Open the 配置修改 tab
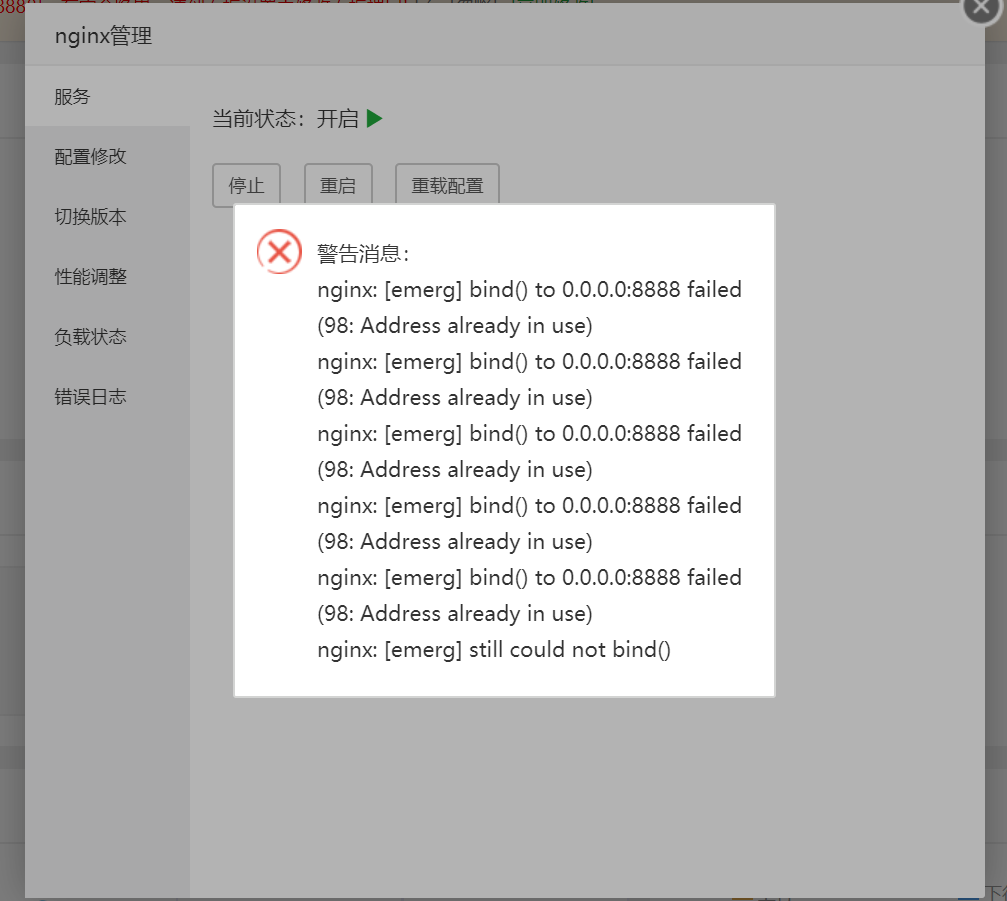Image resolution: width=1007 pixels, height=901 pixels. pyautogui.click(x=108, y=157)
